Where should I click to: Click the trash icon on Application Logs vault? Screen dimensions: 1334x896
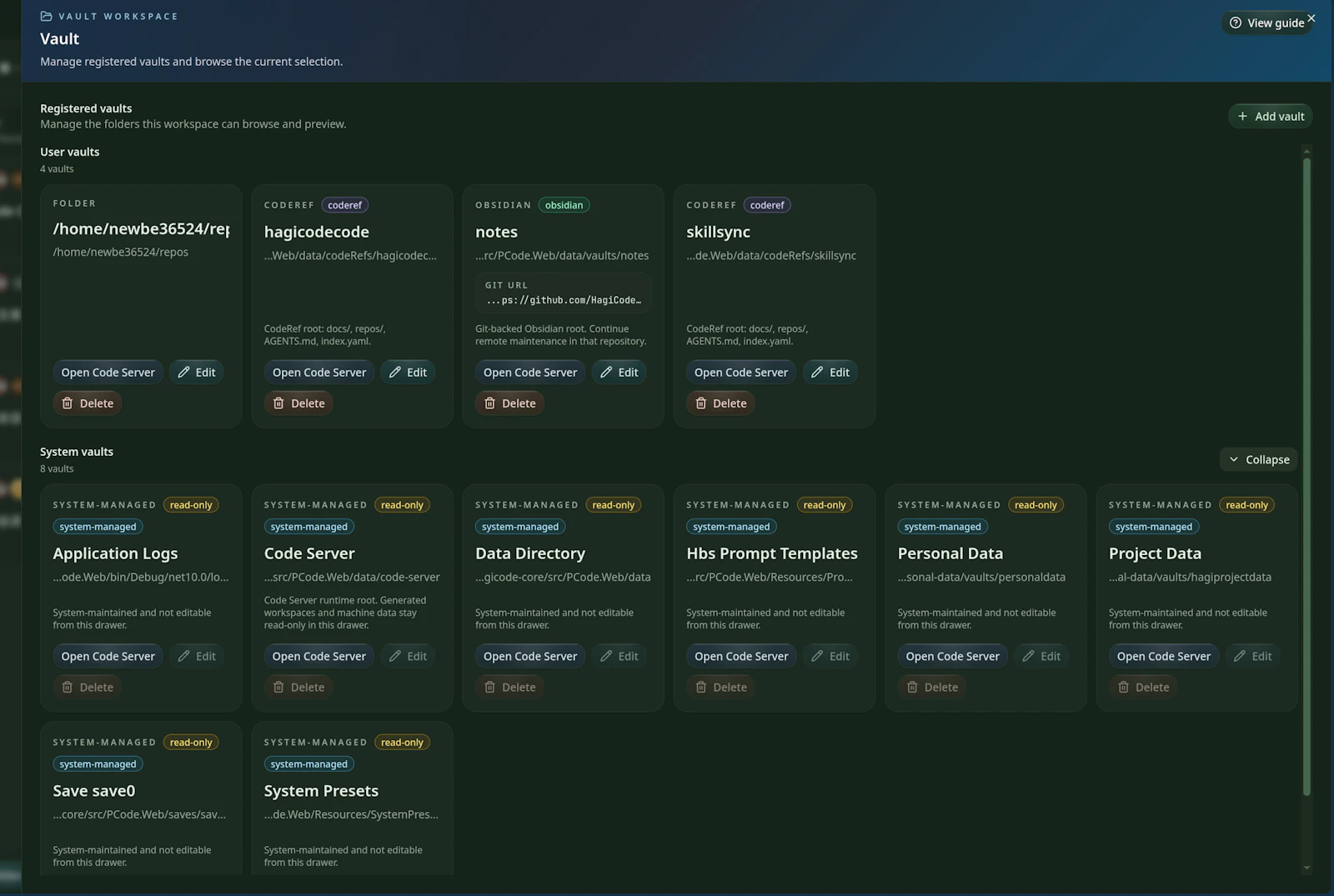[68, 687]
